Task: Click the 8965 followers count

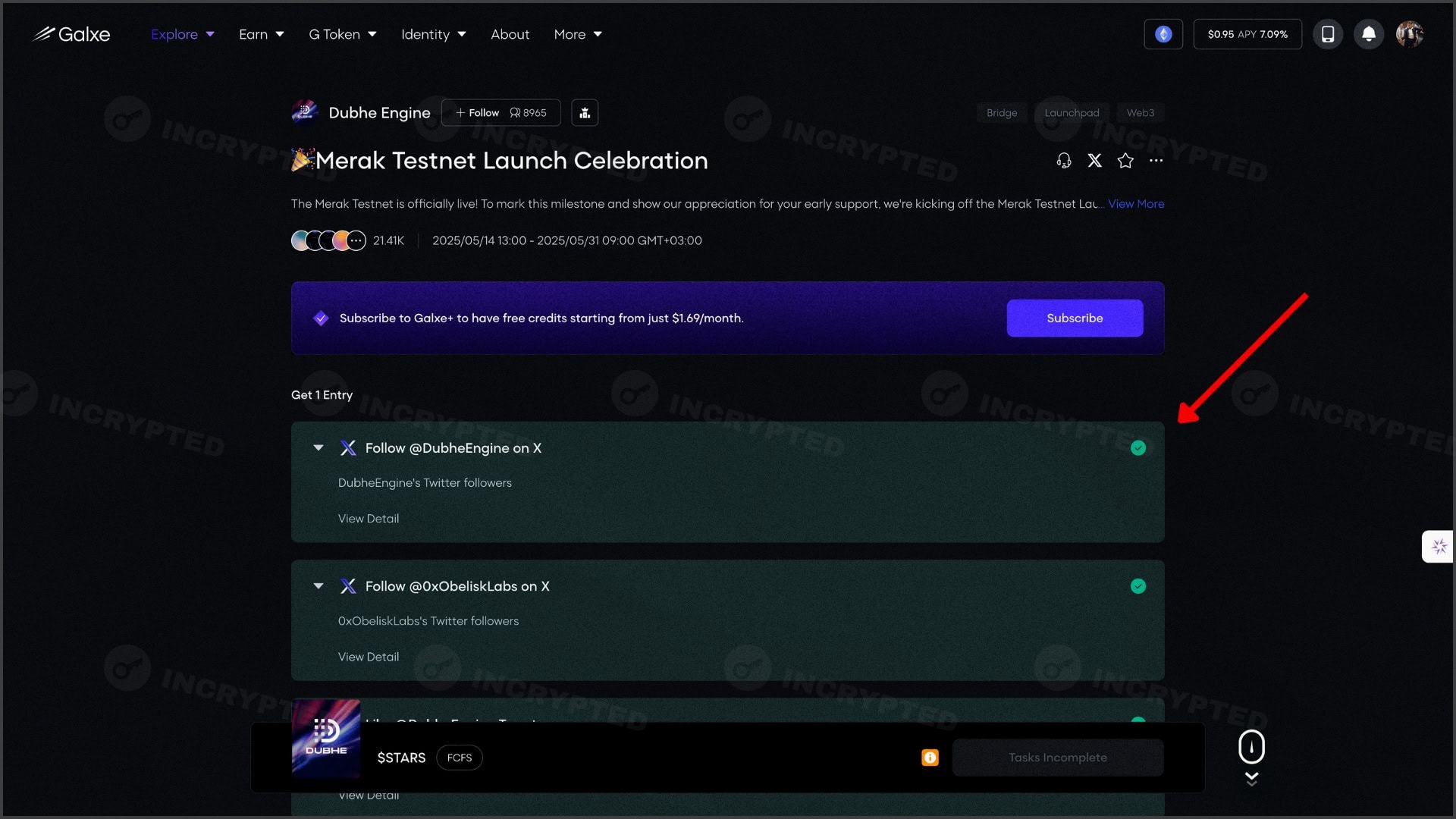Action: click(x=529, y=112)
